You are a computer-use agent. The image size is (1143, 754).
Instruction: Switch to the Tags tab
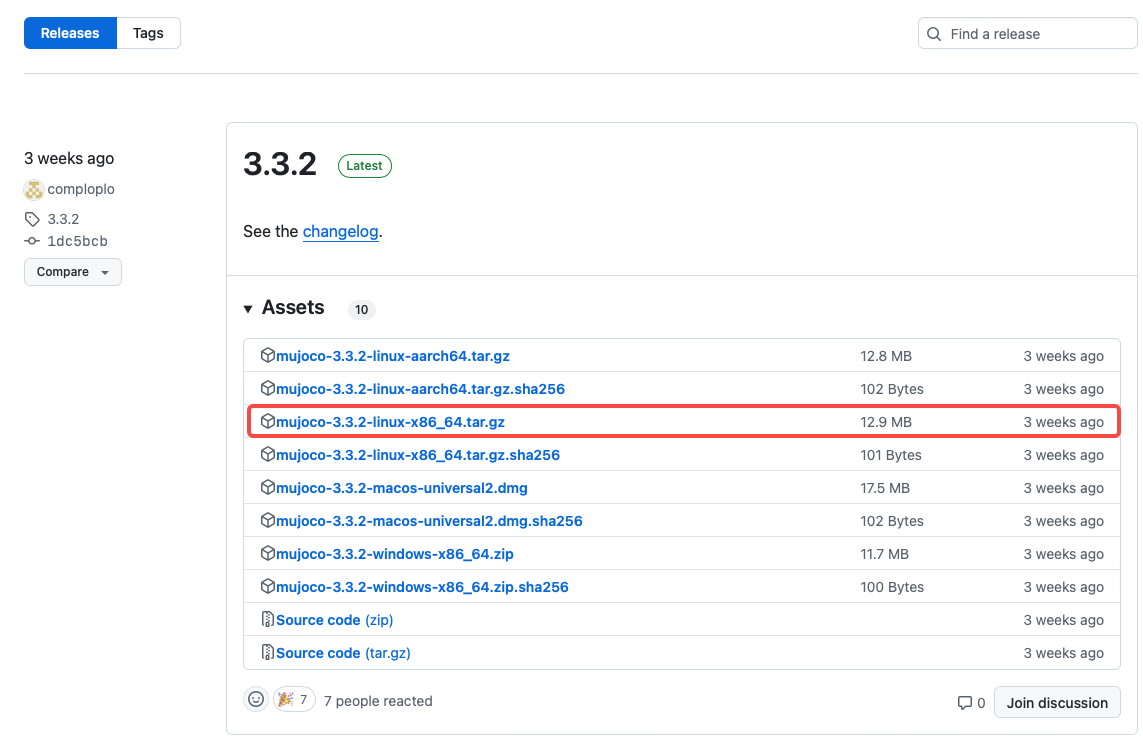(148, 34)
